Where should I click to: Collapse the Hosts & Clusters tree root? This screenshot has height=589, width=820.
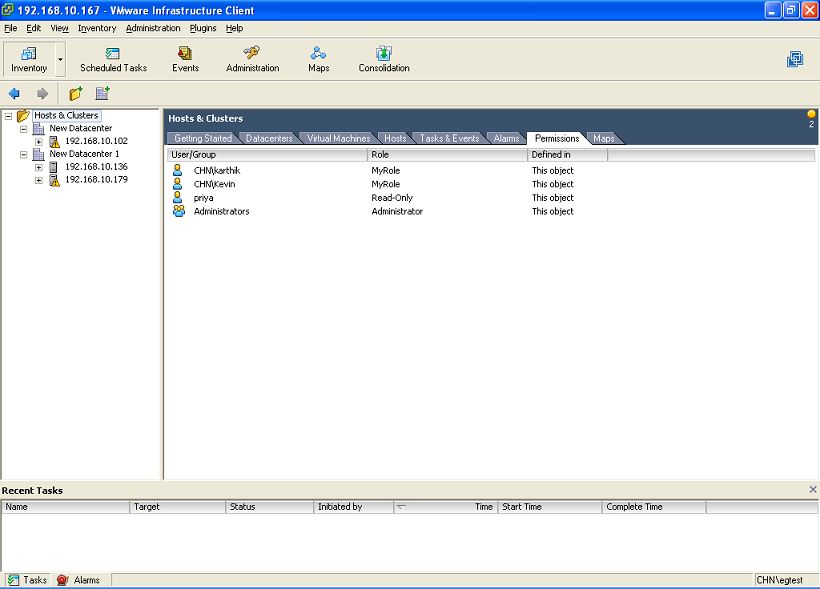[x=8, y=116]
